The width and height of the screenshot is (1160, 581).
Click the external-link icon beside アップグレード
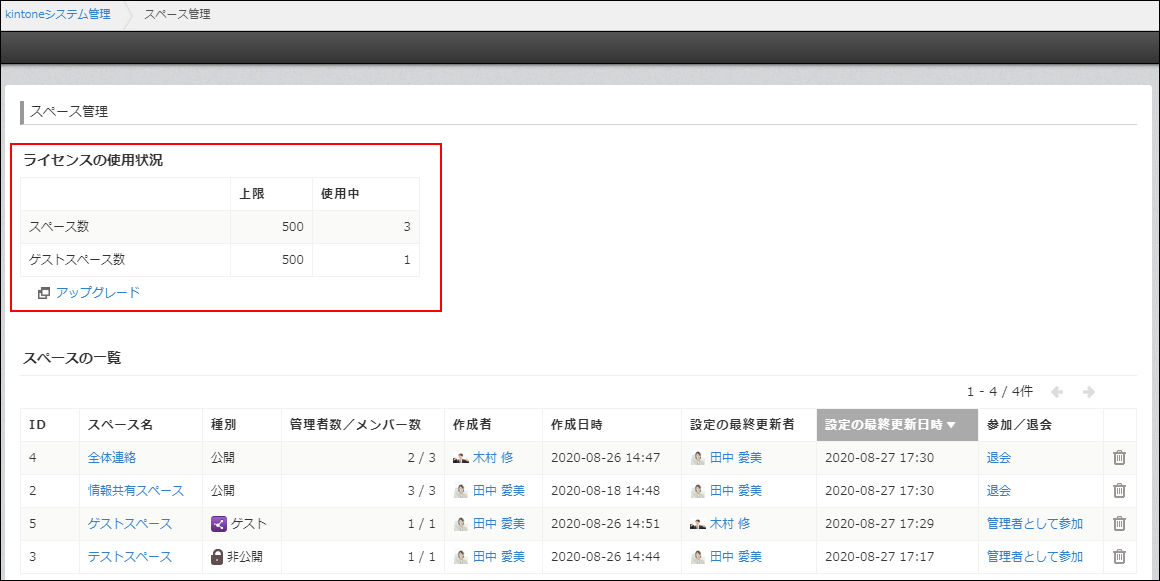point(44,294)
